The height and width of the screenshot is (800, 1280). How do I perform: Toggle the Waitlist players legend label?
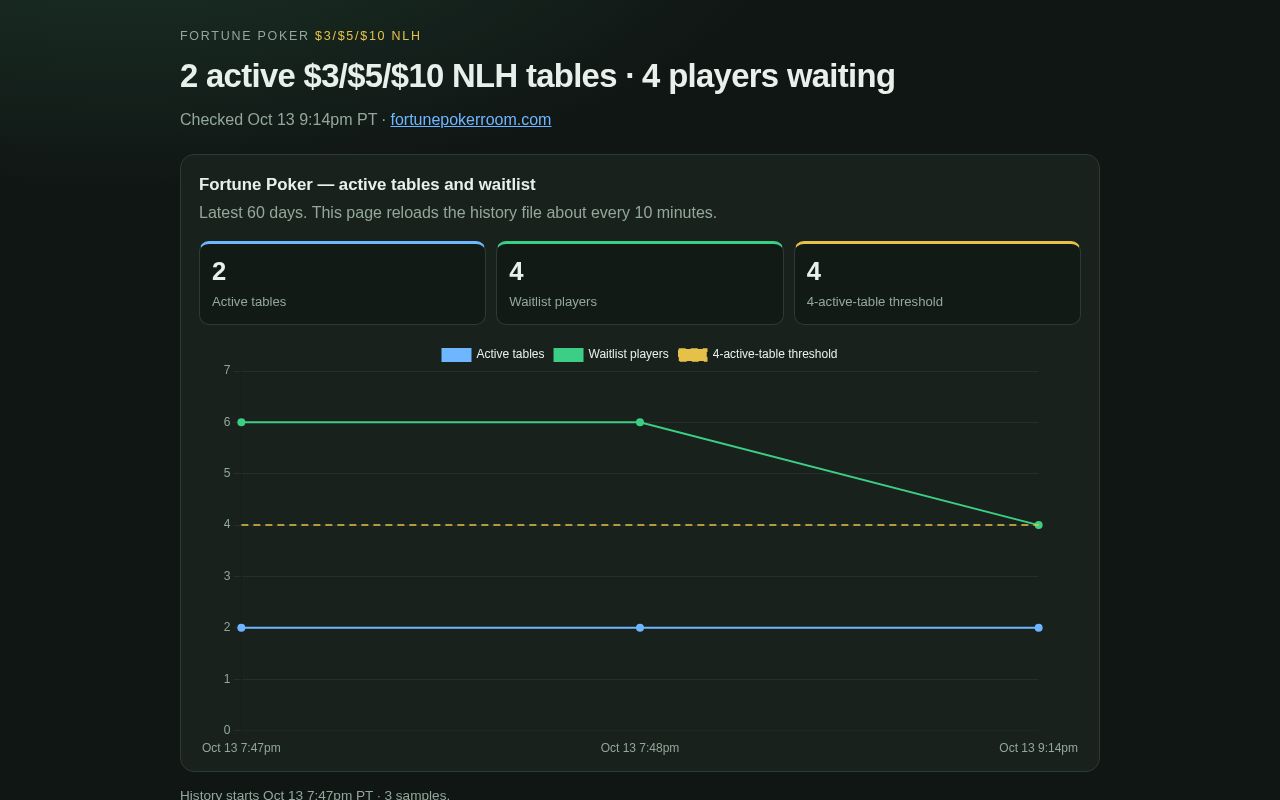[x=628, y=354]
